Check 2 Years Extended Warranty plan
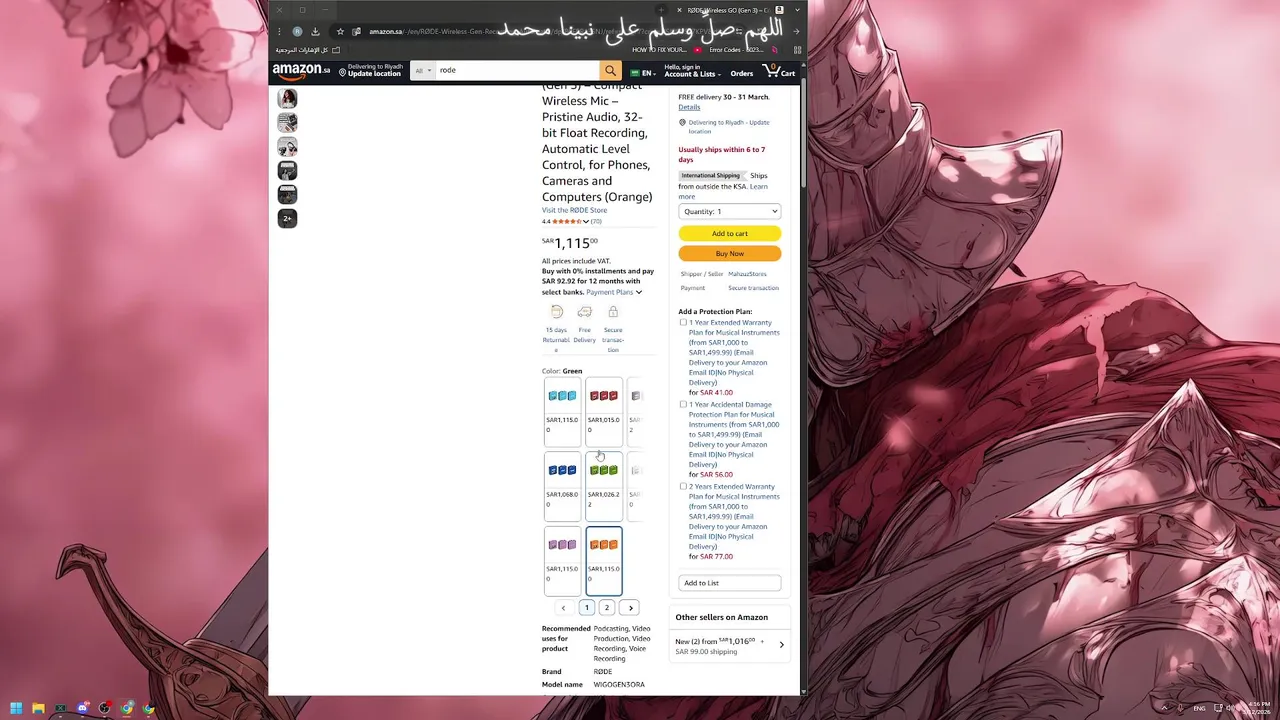This screenshot has height=720, width=1280. tap(683, 487)
